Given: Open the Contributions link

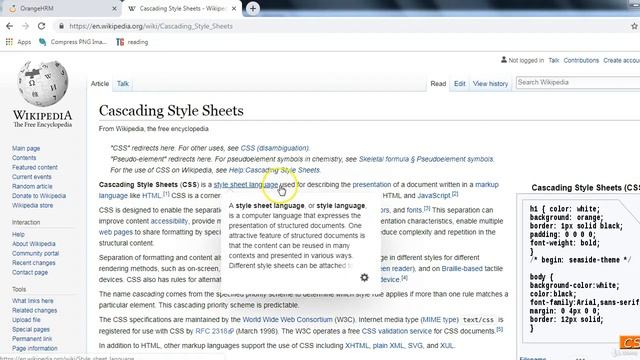Looking at the screenshot, I should point(581,60).
